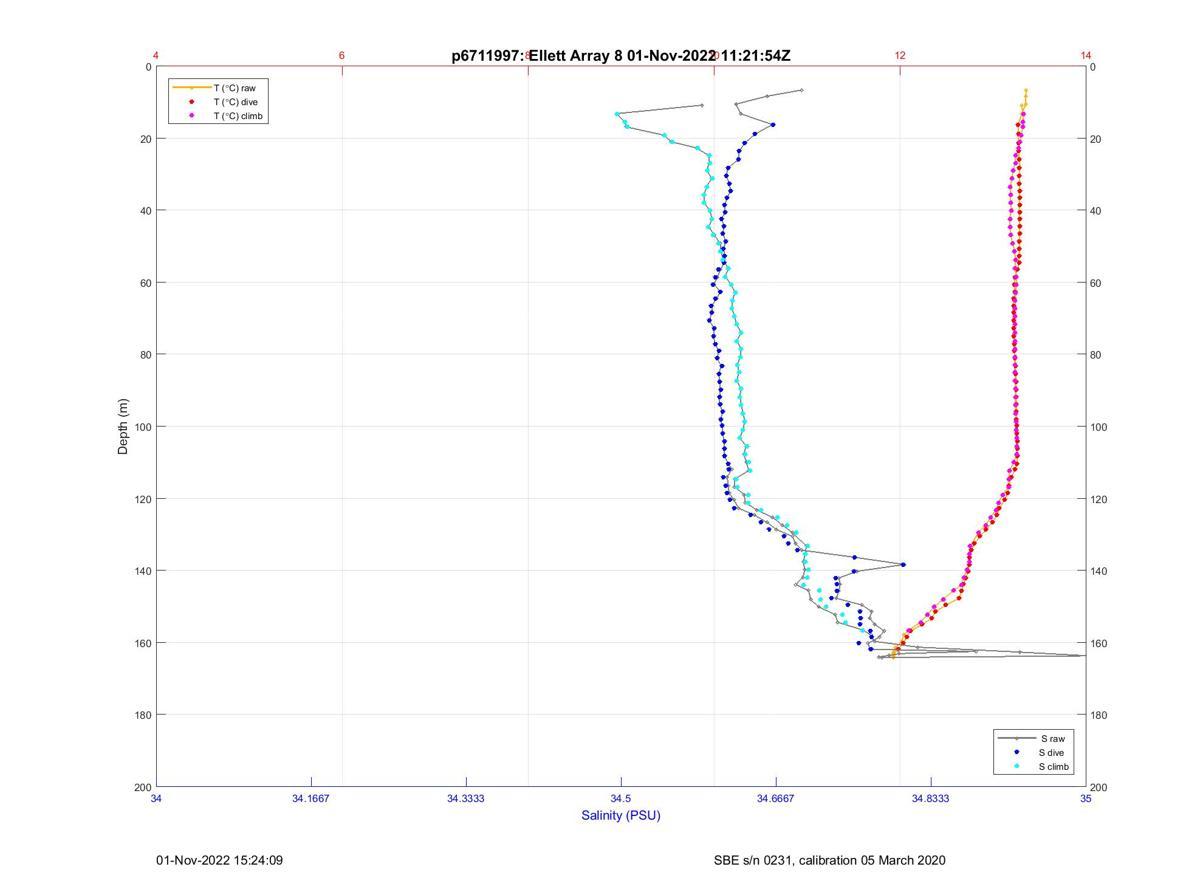1200x885 pixels.
Task: Click the 100 tick on left depth axis
Action: point(143,427)
